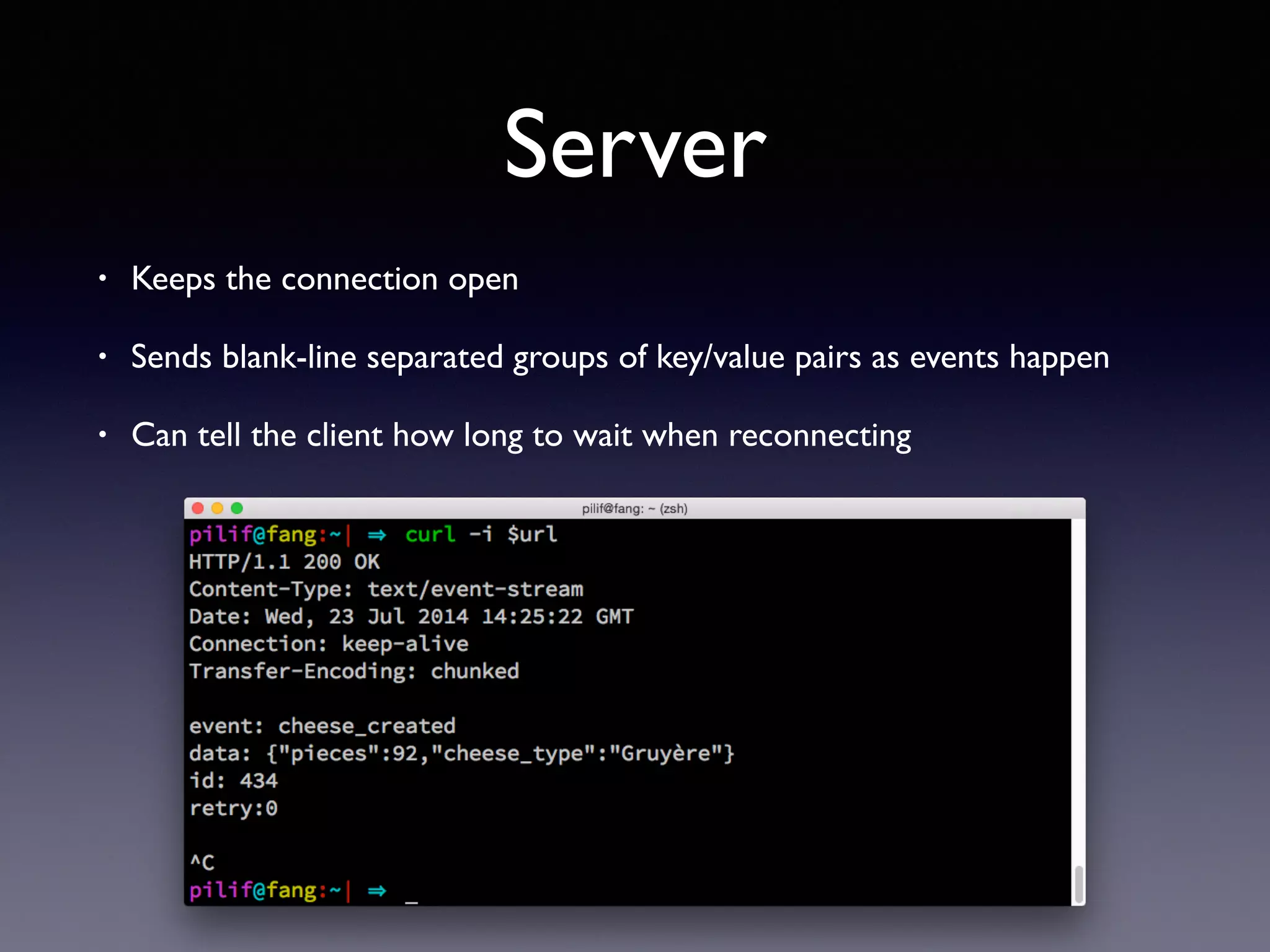
Task: Click the cyan arrow in first prompt
Action: [376, 535]
